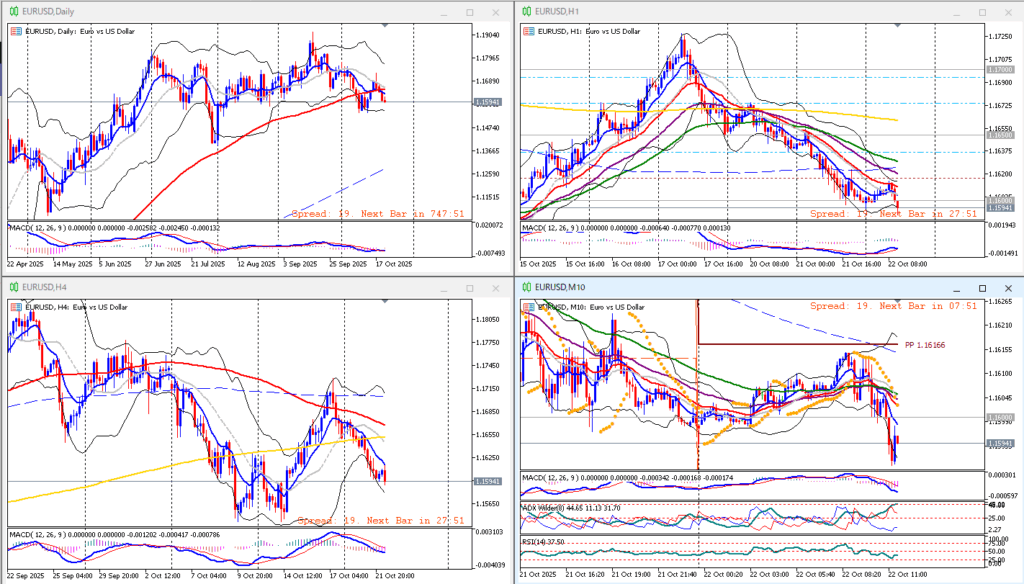Viewport: 1024px width, 584px height.
Task: Activate the EURUSD,H4 window title bar
Action: point(200,286)
